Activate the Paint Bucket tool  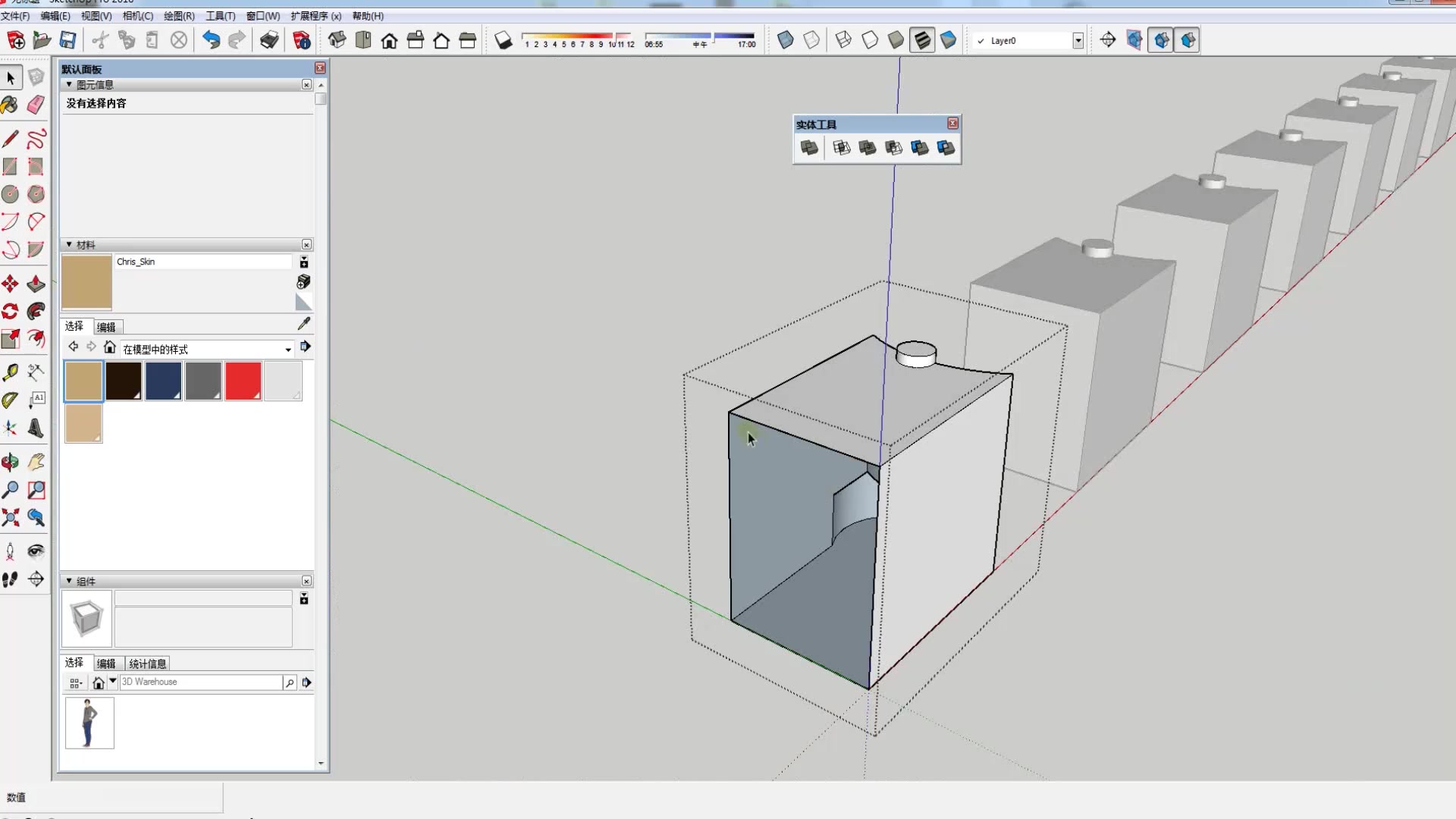pyautogui.click(x=10, y=105)
